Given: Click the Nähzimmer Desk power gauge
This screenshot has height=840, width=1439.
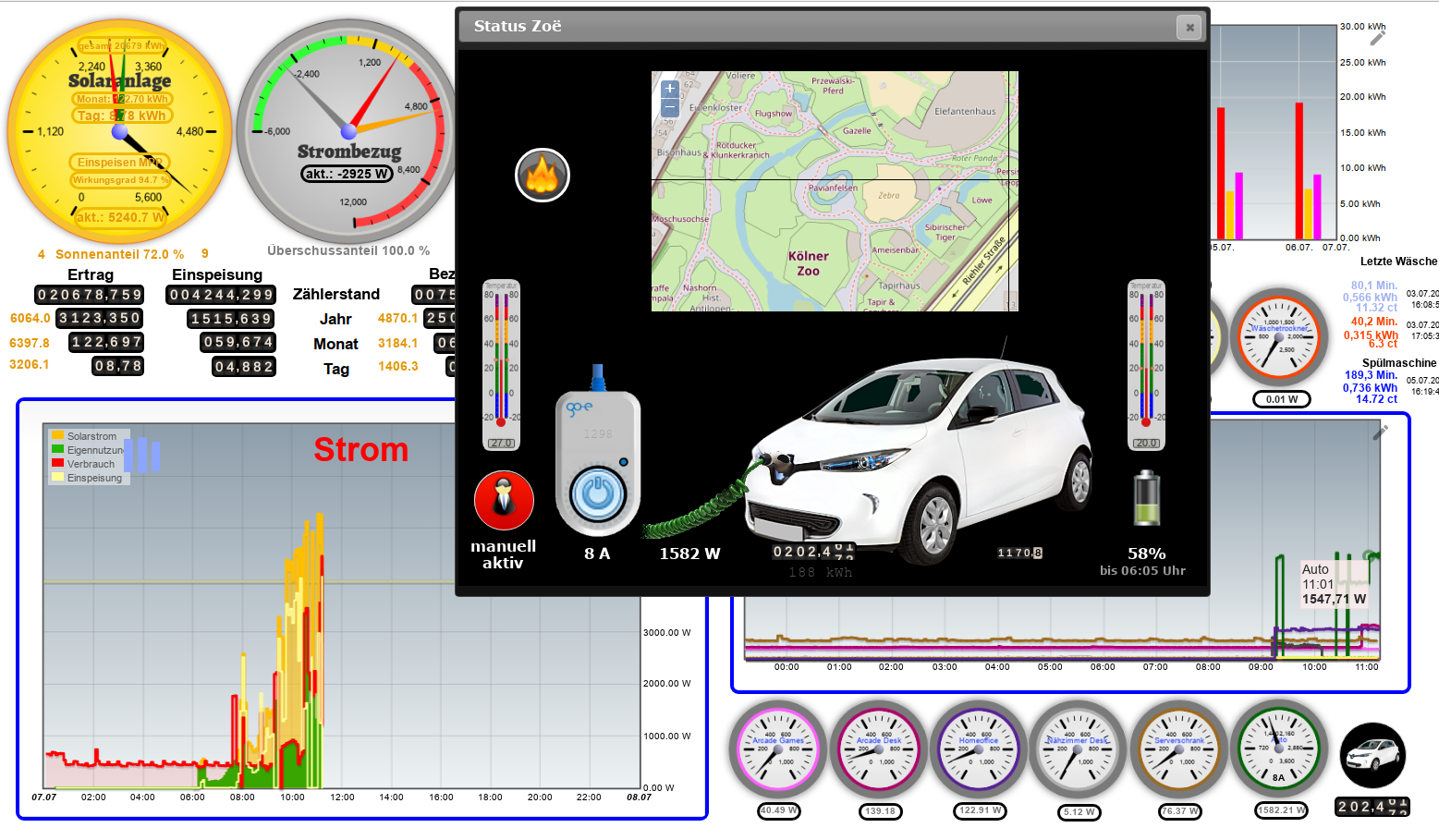Looking at the screenshot, I should (1078, 749).
